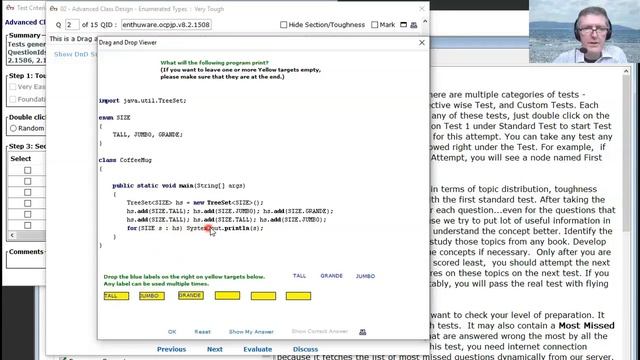The width and height of the screenshot is (640, 360).
Task: Click Show My Answer
Action: [x=251, y=332]
